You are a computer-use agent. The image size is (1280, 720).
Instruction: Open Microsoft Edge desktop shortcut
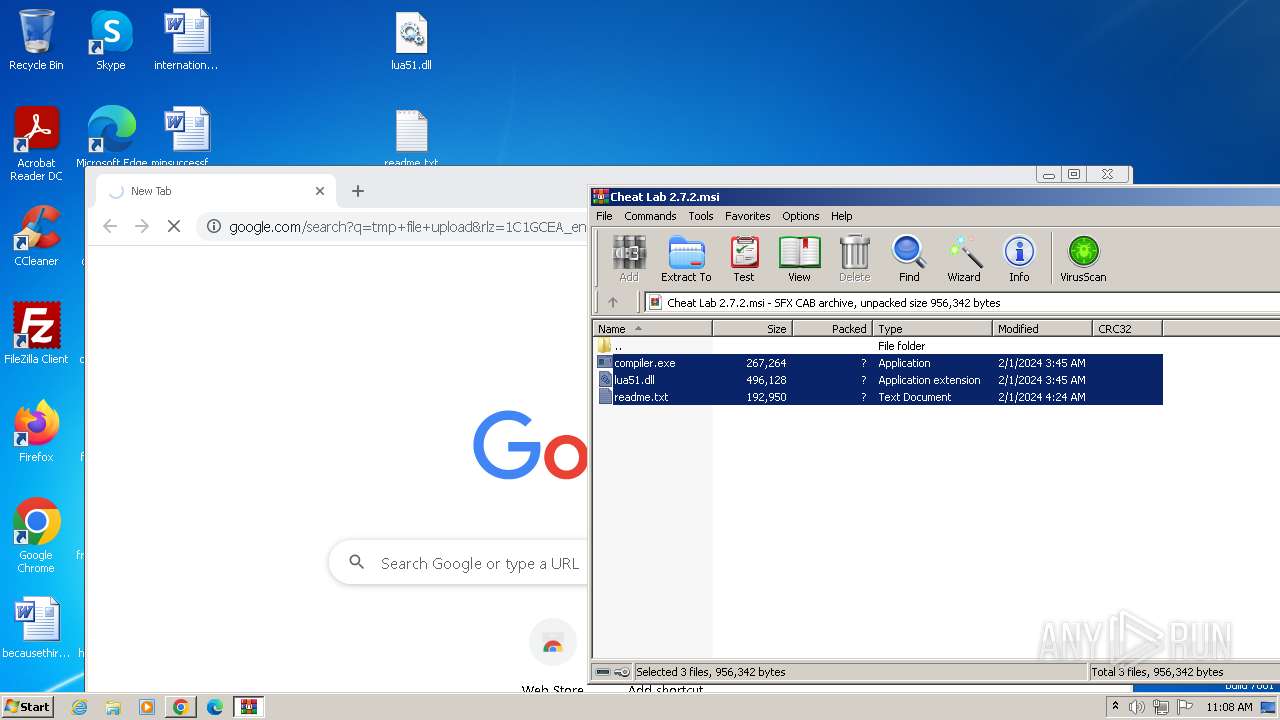[x=111, y=137]
